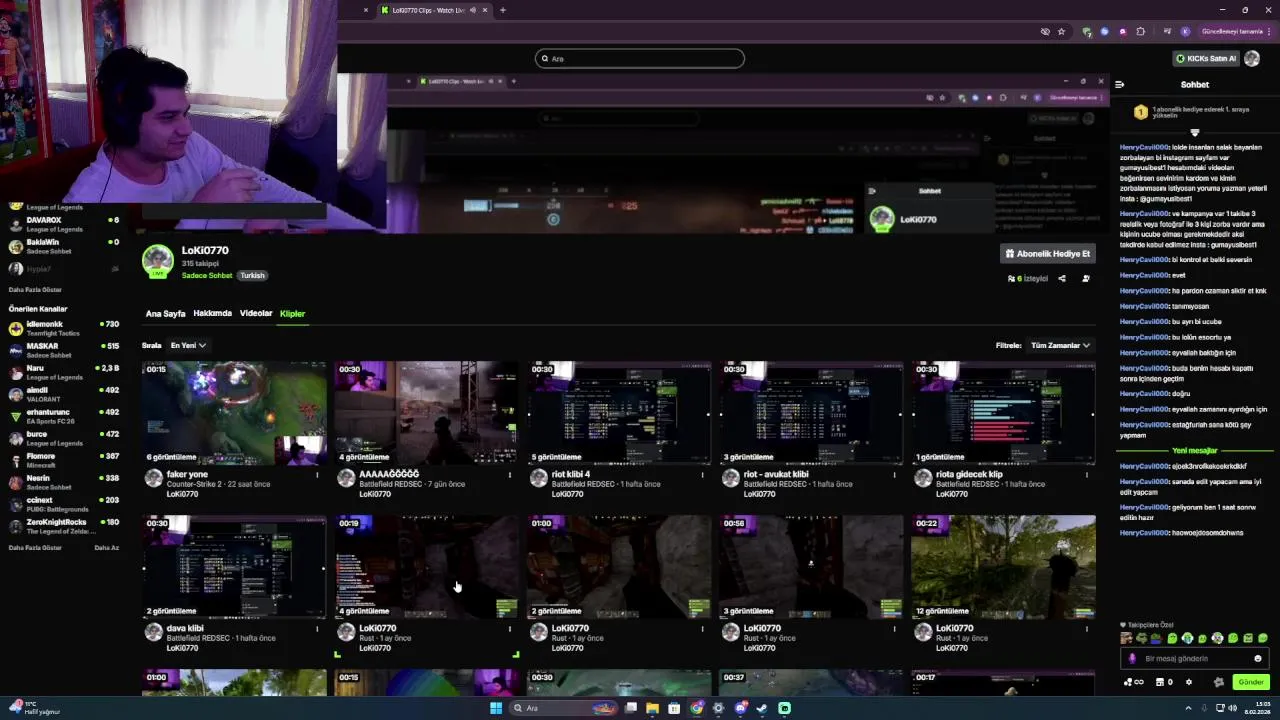Click 'Daha Az' in the sidebar

(x=106, y=547)
